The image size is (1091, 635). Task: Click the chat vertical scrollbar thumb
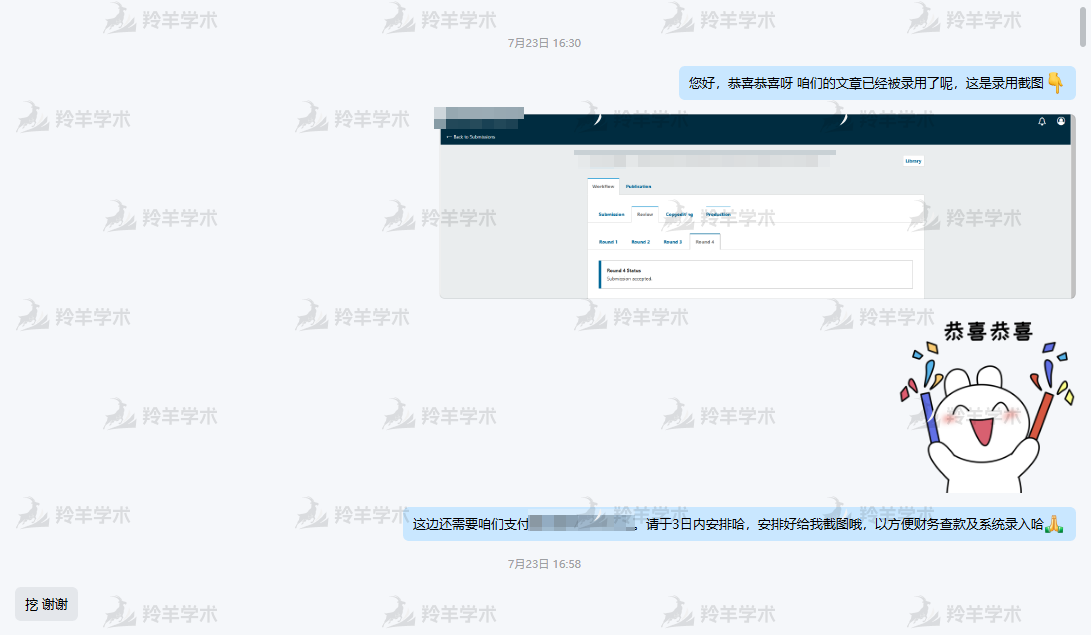click(x=1084, y=24)
